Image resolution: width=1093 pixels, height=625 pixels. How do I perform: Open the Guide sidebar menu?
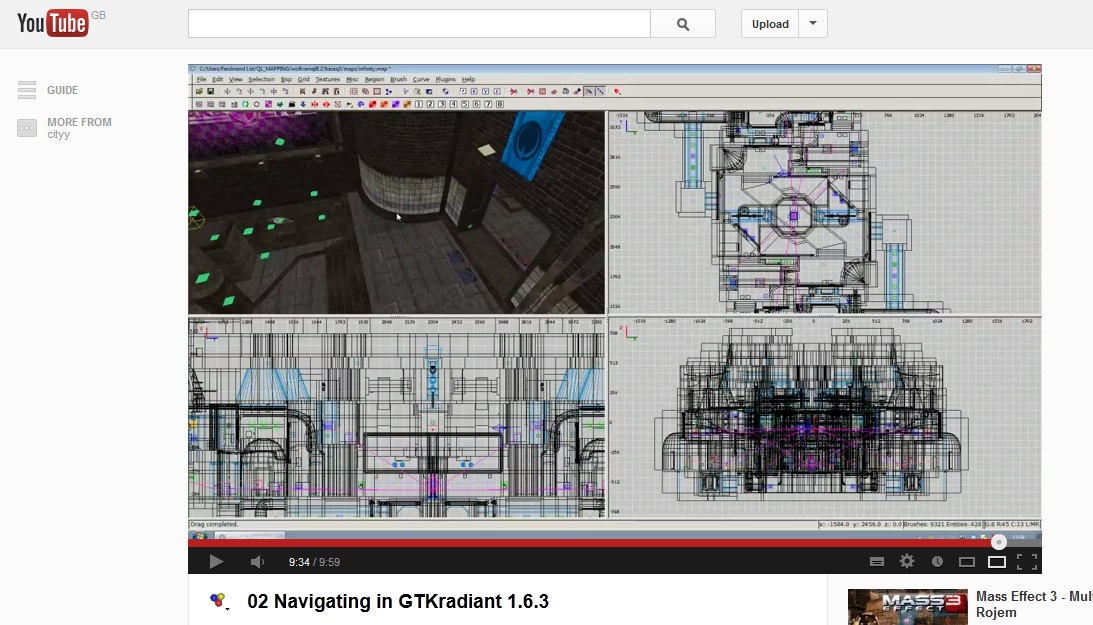(61, 90)
